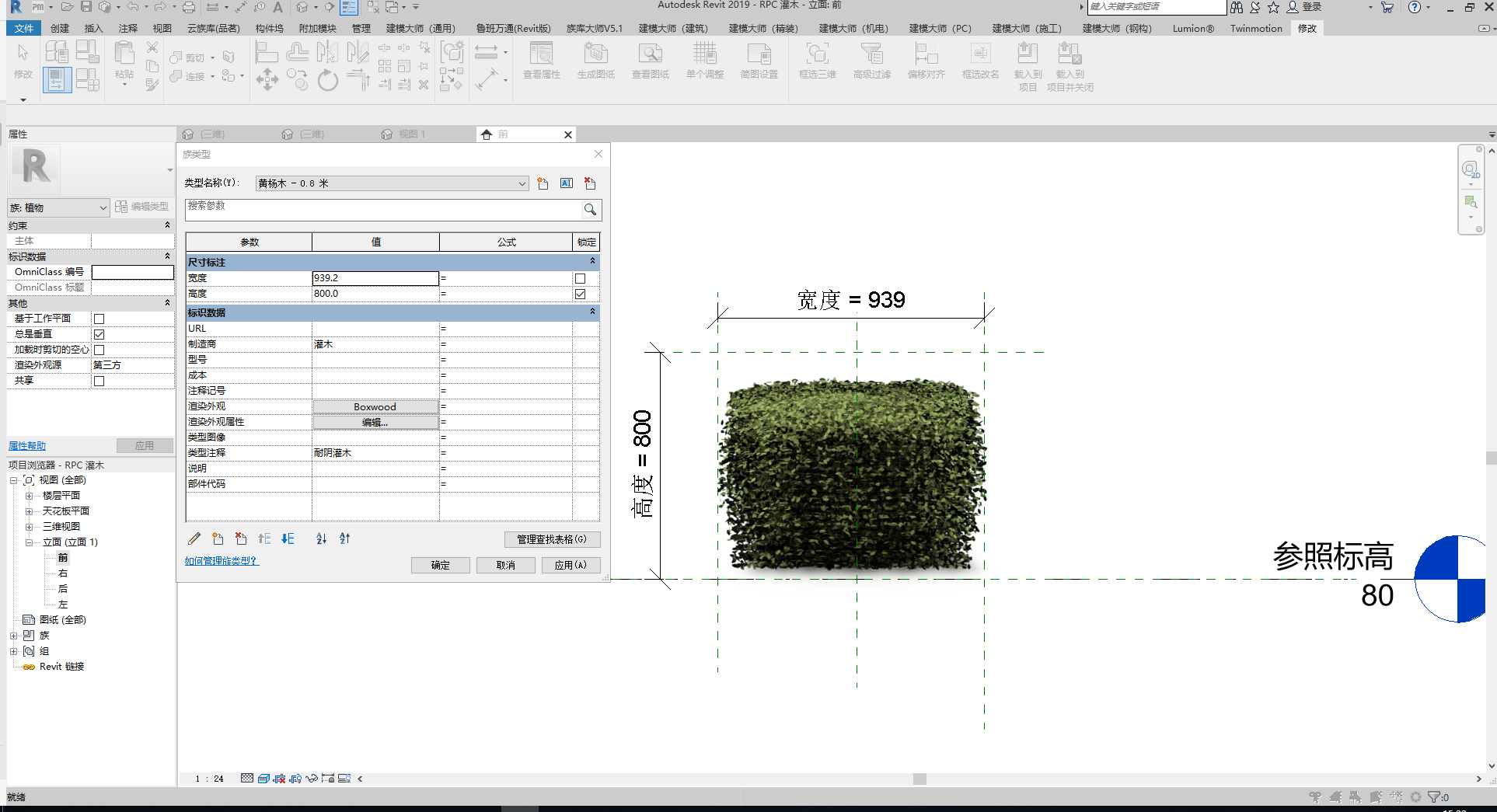Click the New Type icon beside type name
This screenshot has width=1497, height=812.
(x=543, y=183)
